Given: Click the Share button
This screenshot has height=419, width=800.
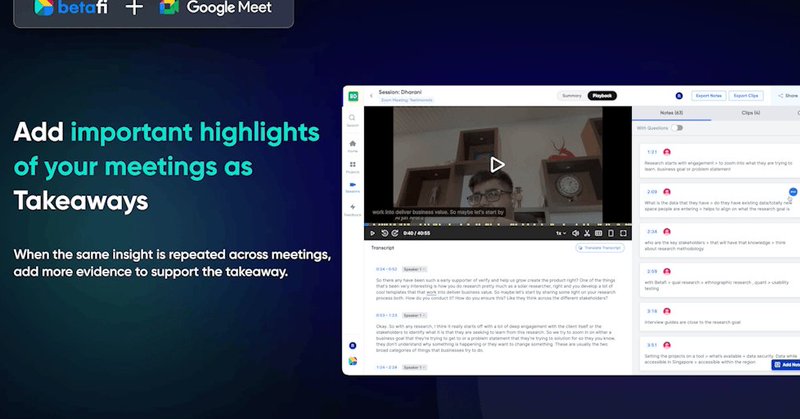Looking at the screenshot, I should tap(787, 96).
